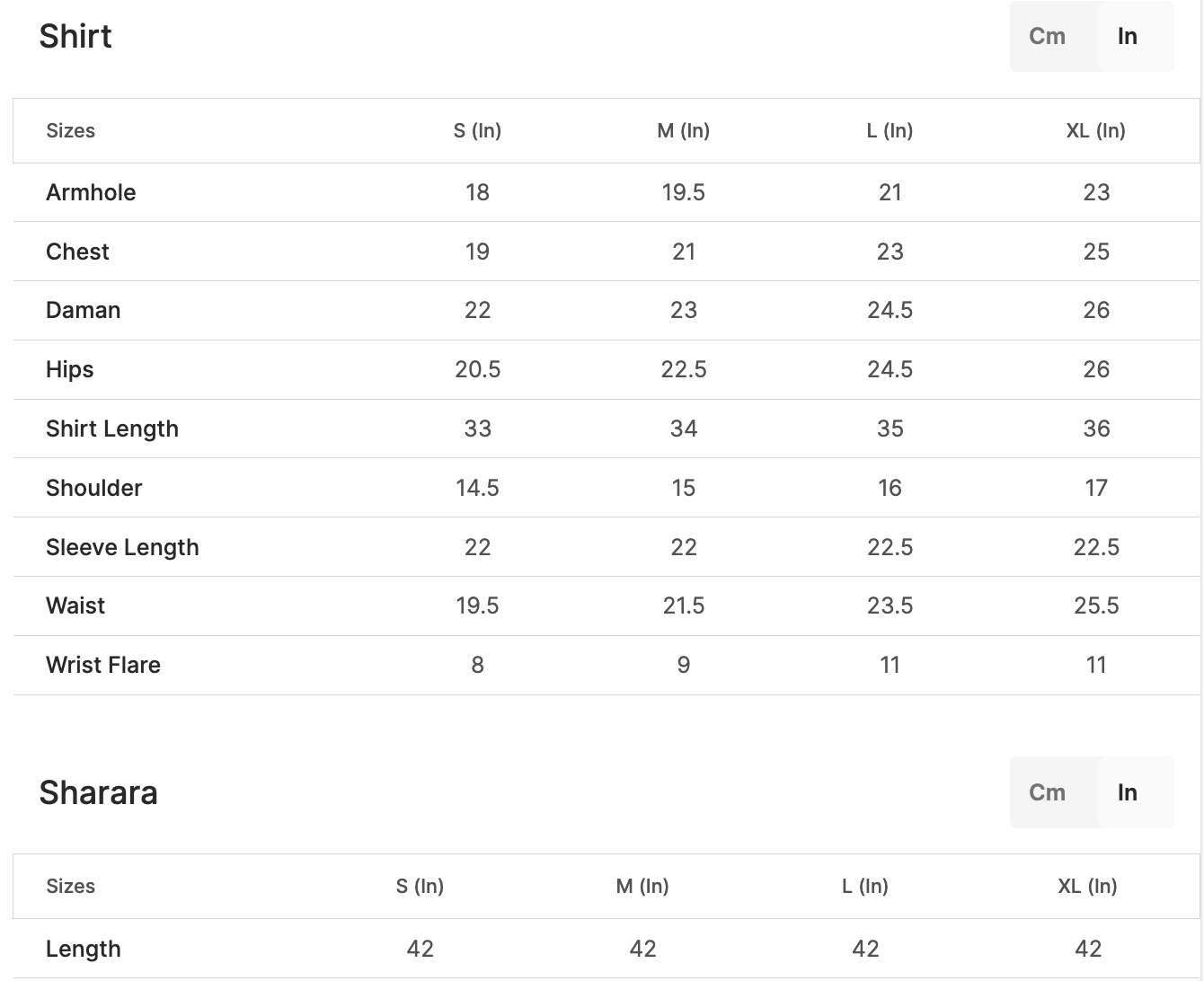Click the XL (In) header in Shirt table
1204x981 pixels.
[x=1095, y=131]
